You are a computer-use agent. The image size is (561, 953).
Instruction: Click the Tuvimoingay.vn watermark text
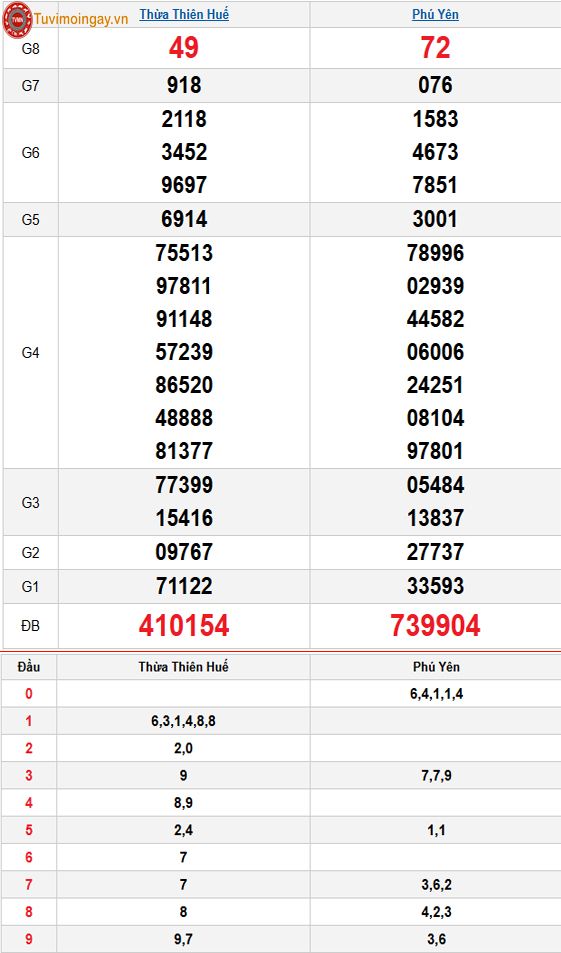(x=81, y=19)
